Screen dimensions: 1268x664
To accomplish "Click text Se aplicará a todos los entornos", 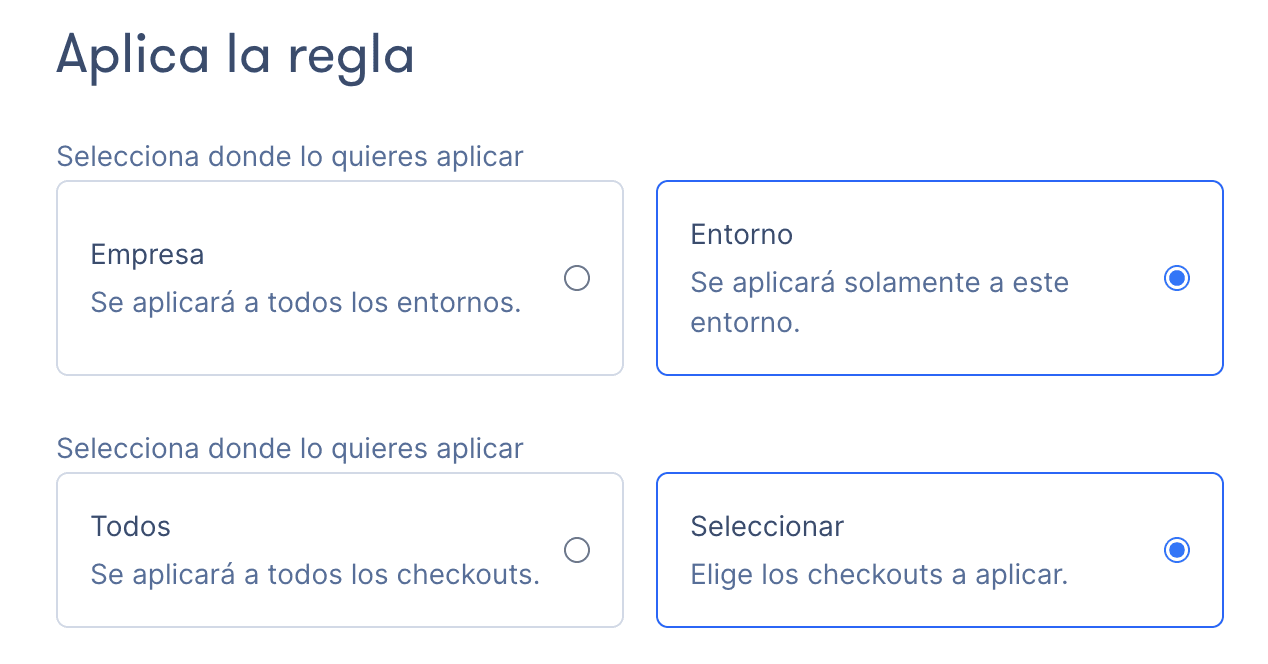I will point(305,302).
